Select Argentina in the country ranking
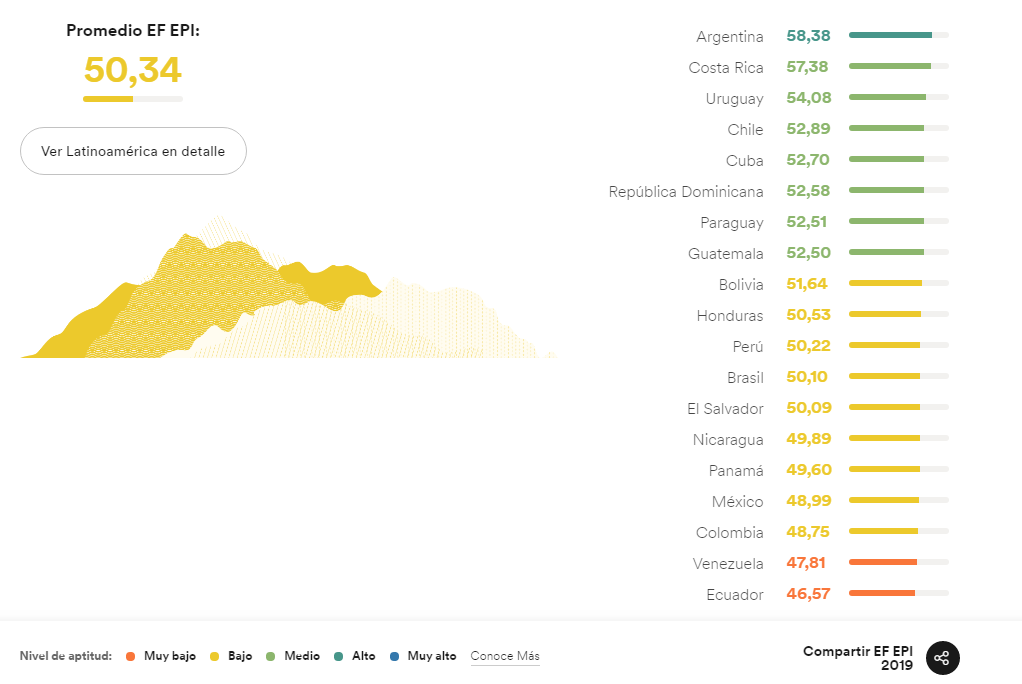Viewport: 1022px width, 684px height. [730, 37]
